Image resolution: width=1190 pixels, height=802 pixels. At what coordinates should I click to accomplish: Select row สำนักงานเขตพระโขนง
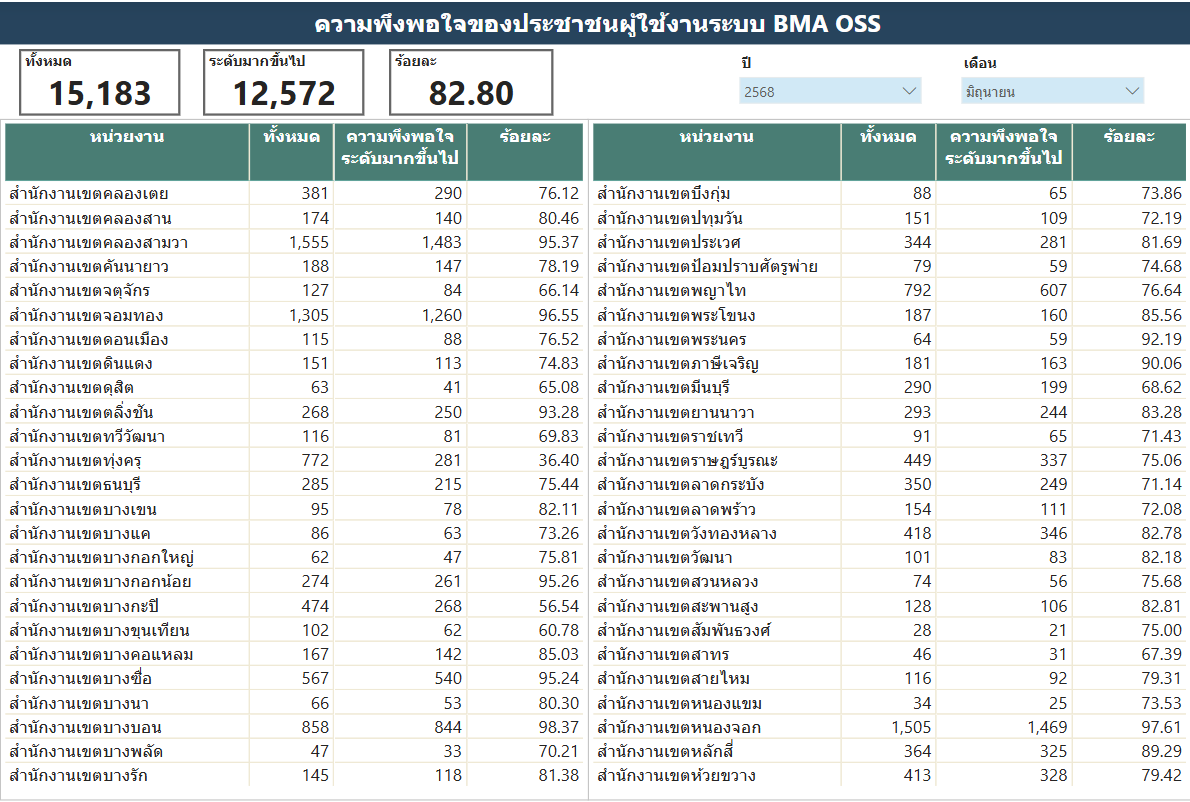tap(889, 315)
